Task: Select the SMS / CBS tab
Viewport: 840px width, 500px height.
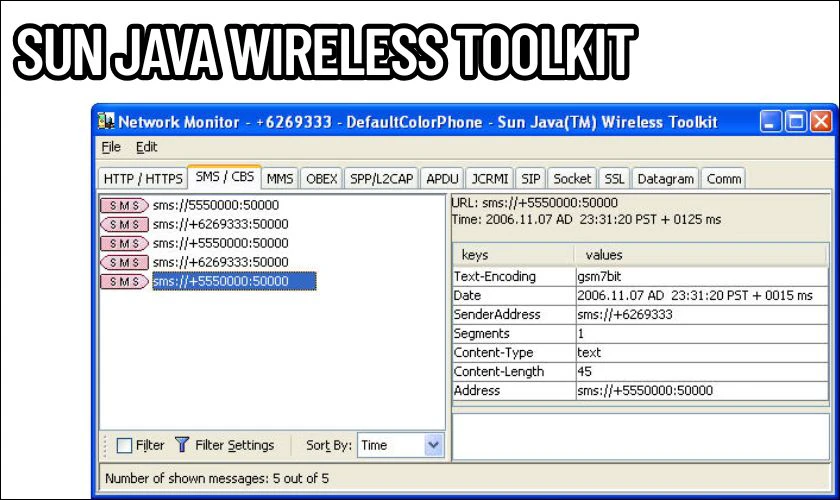Action: [x=224, y=177]
